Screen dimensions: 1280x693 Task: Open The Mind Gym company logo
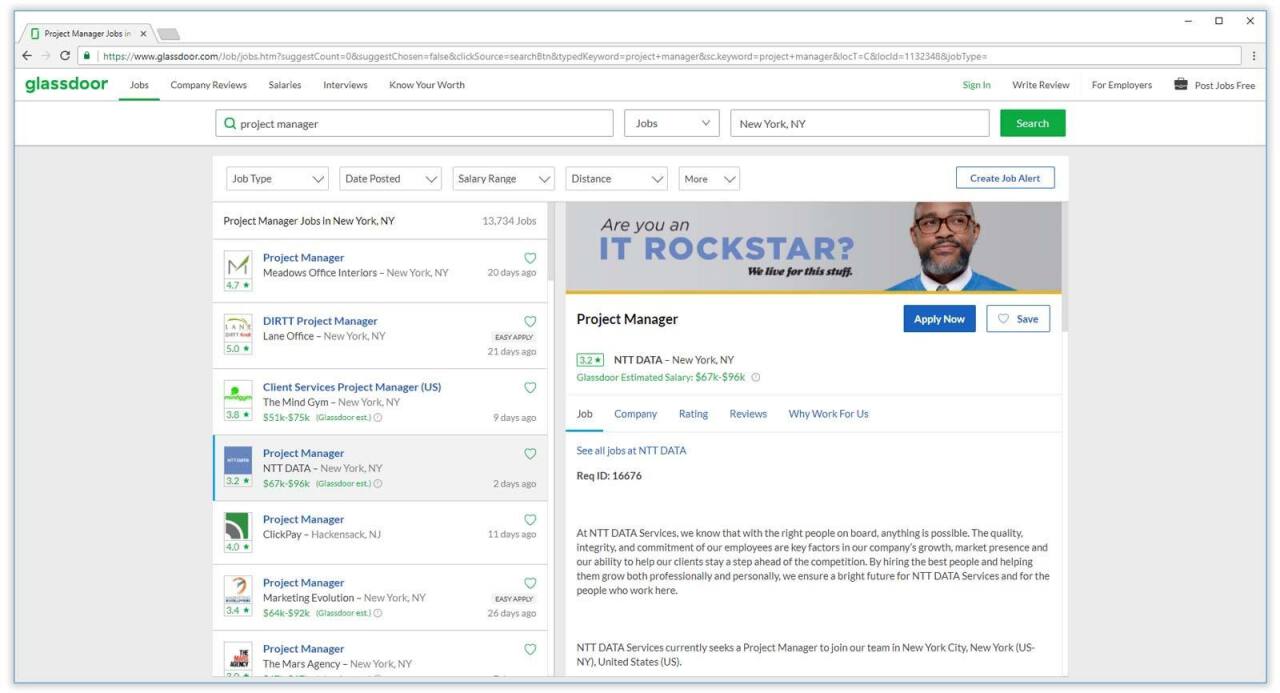click(x=238, y=394)
